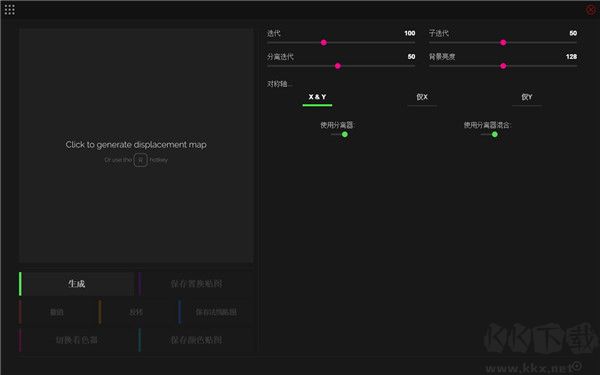The height and width of the screenshot is (375, 600).
Task: Click the 分离迭代 value 50
Action: (x=411, y=57)
